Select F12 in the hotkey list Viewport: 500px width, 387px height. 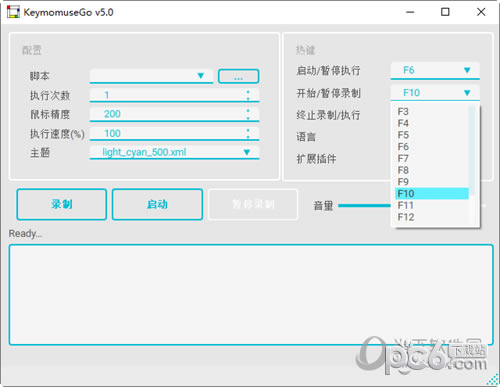point(432,217)
